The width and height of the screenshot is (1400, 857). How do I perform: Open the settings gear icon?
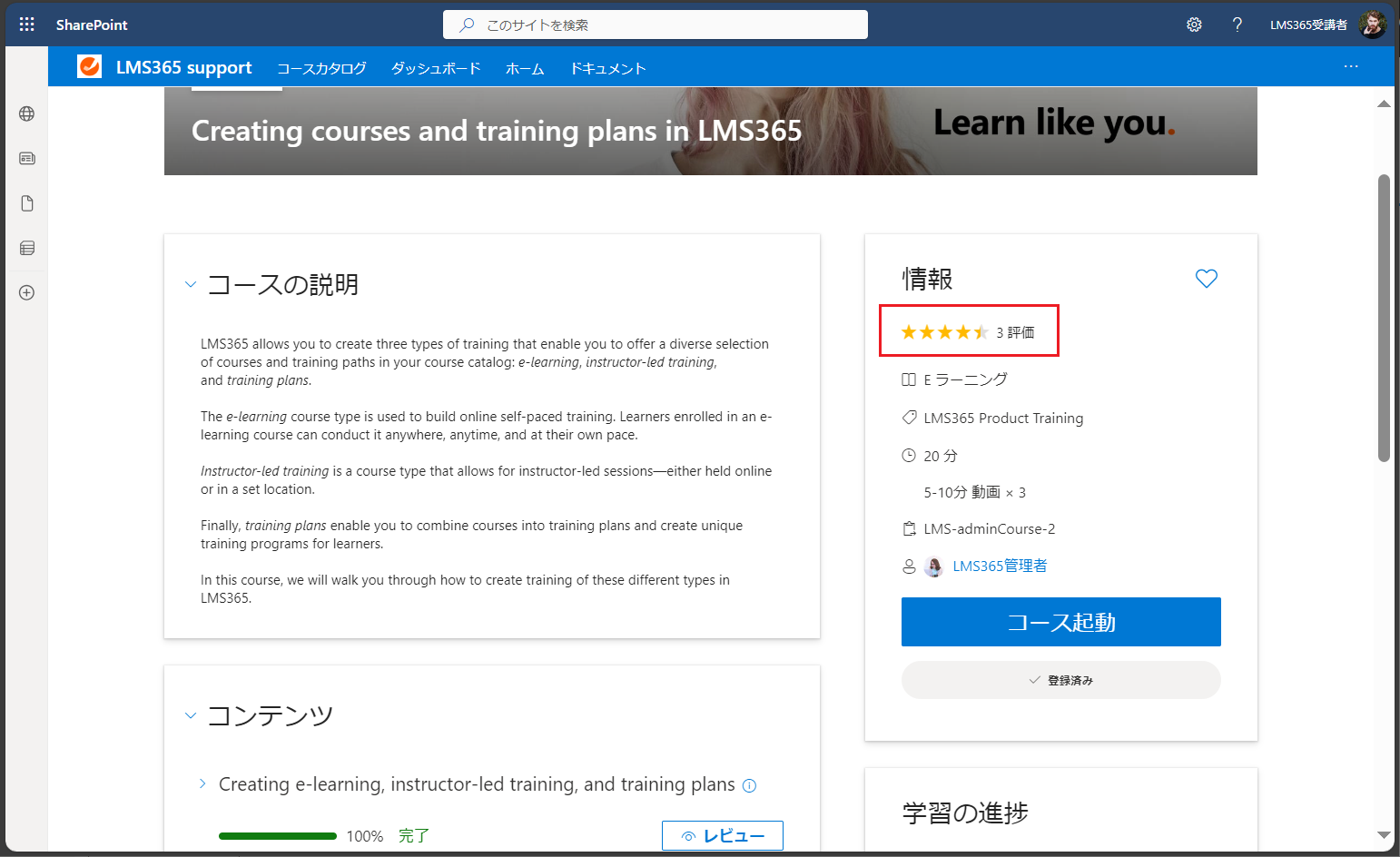1194,25
